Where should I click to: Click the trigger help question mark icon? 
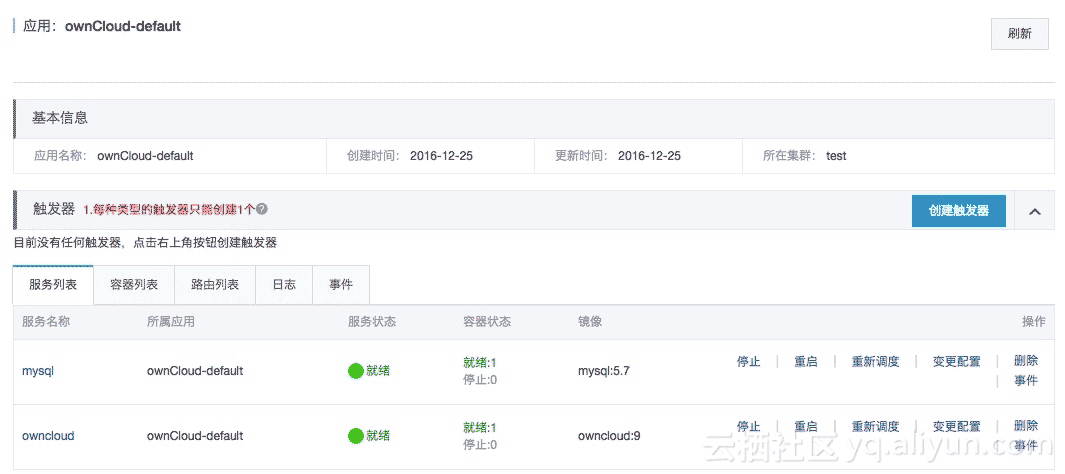[x=261, y=210]
